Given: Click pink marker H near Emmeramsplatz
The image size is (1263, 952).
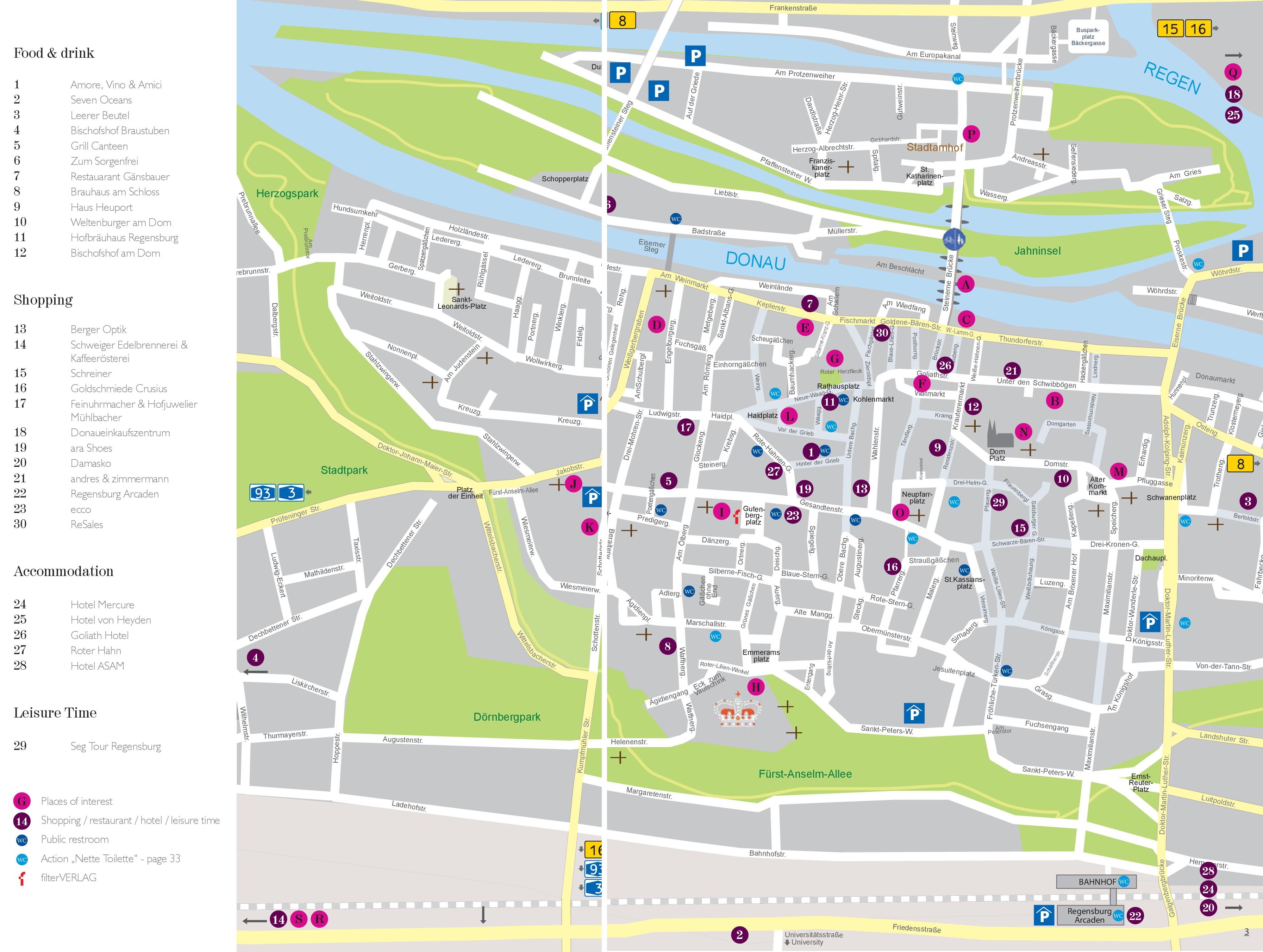Looking at the screenshot, I should point(756,687).
